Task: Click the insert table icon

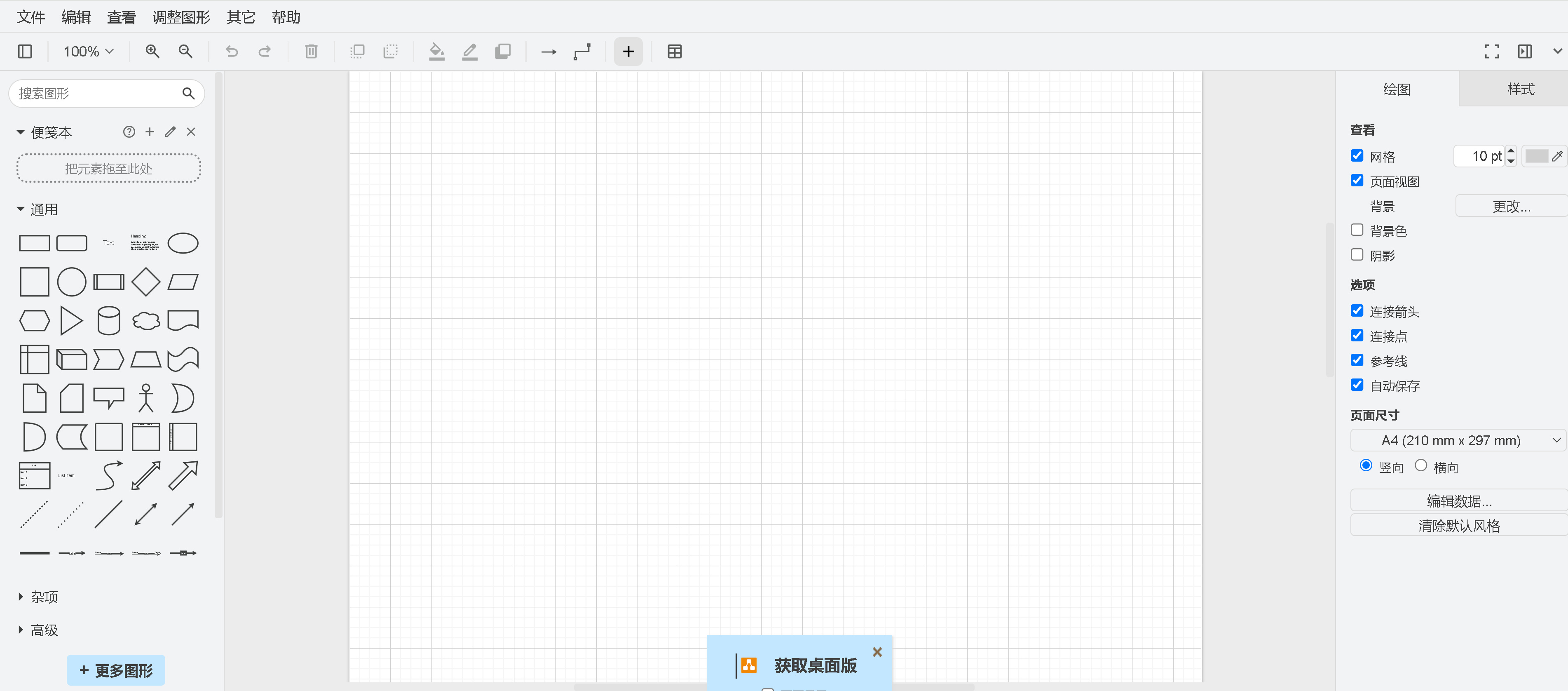Action: tap(675, 52)
